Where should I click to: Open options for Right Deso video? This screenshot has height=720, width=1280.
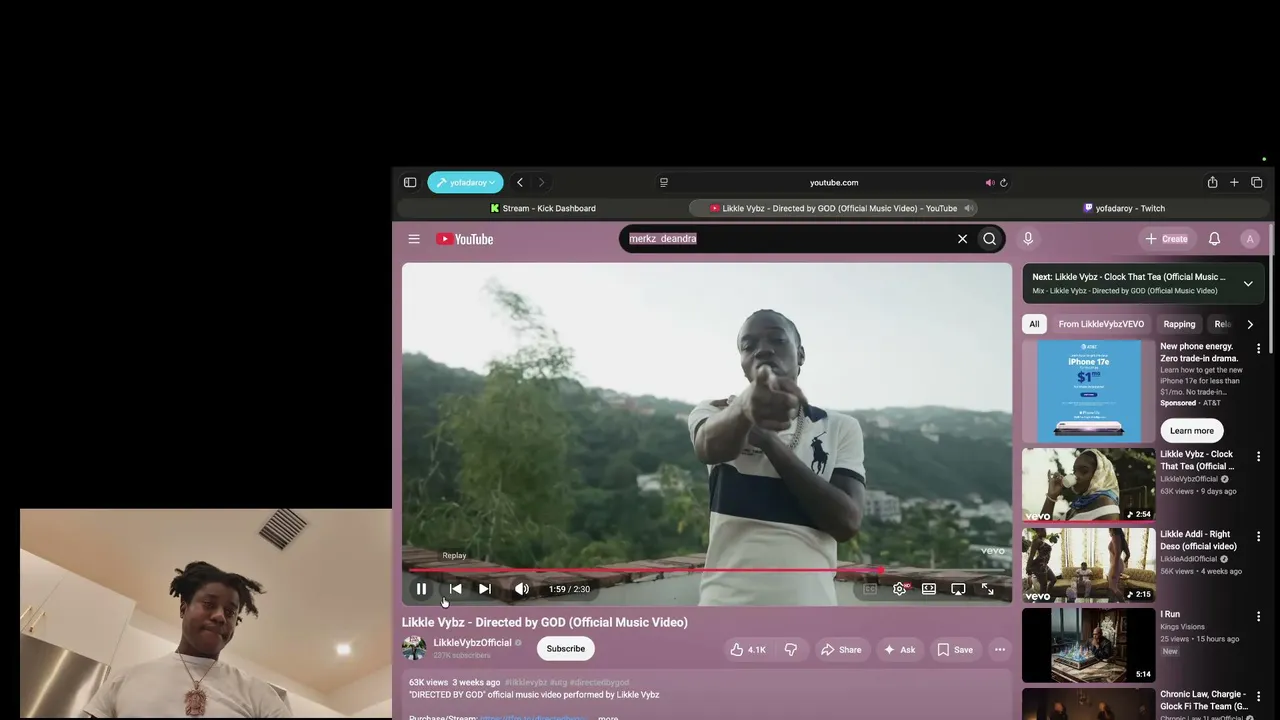point(1259,536)
